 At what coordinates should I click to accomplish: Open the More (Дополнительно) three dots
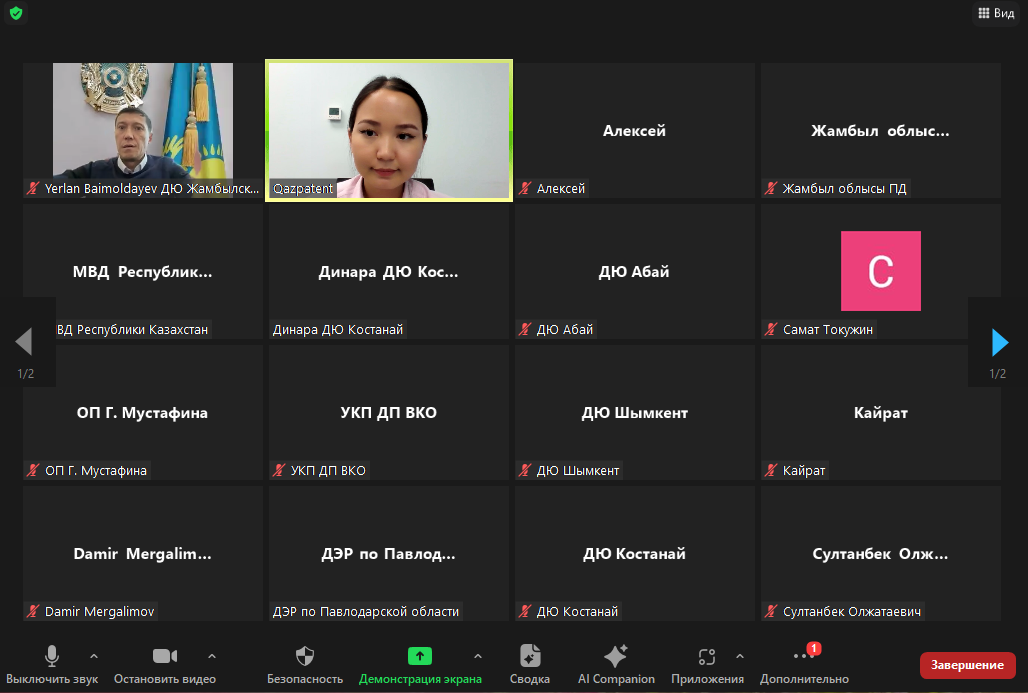click(804, 657)
